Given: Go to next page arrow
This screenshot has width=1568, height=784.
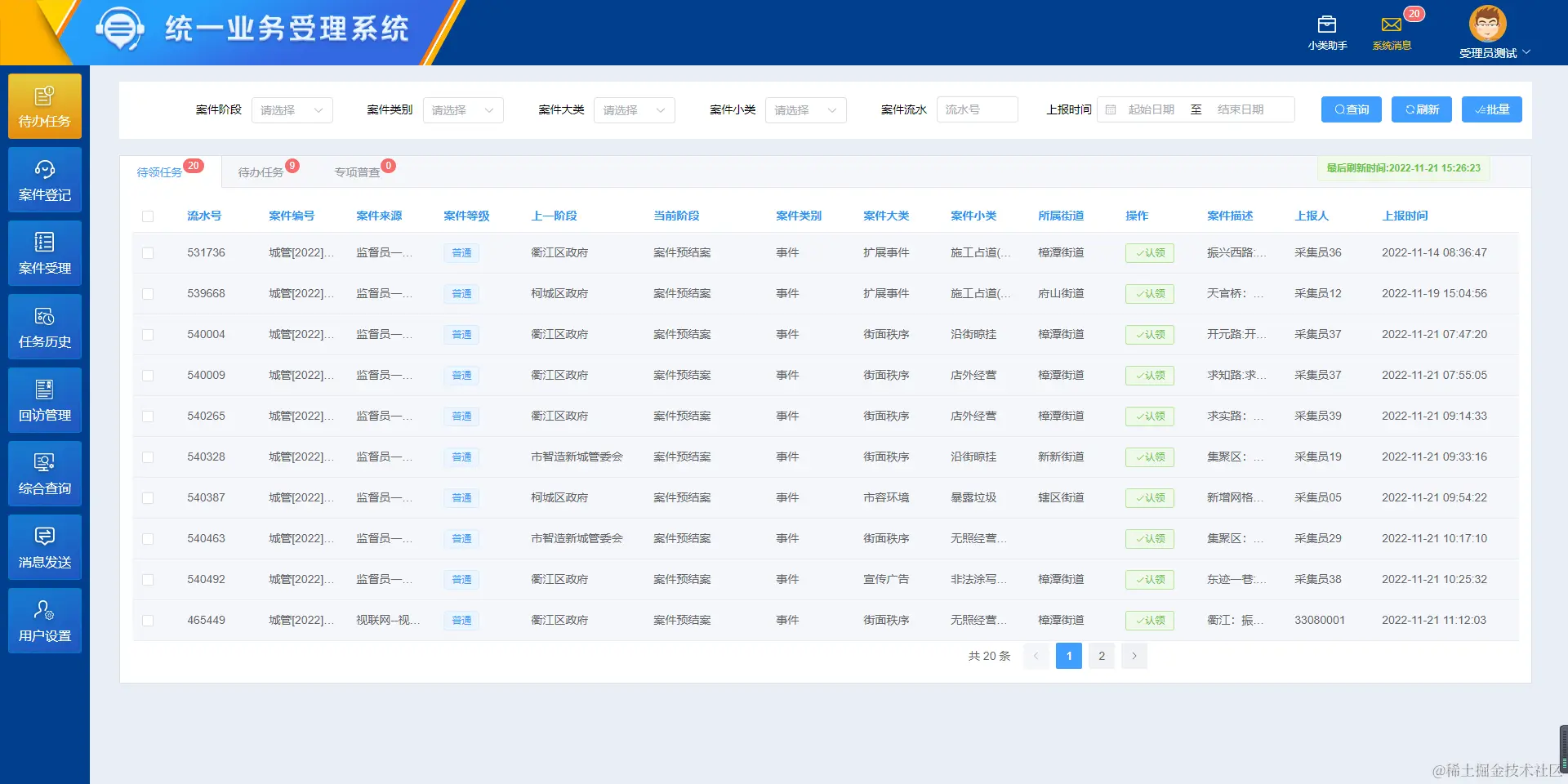Looking at the screenshot, I should point(1134,656).
